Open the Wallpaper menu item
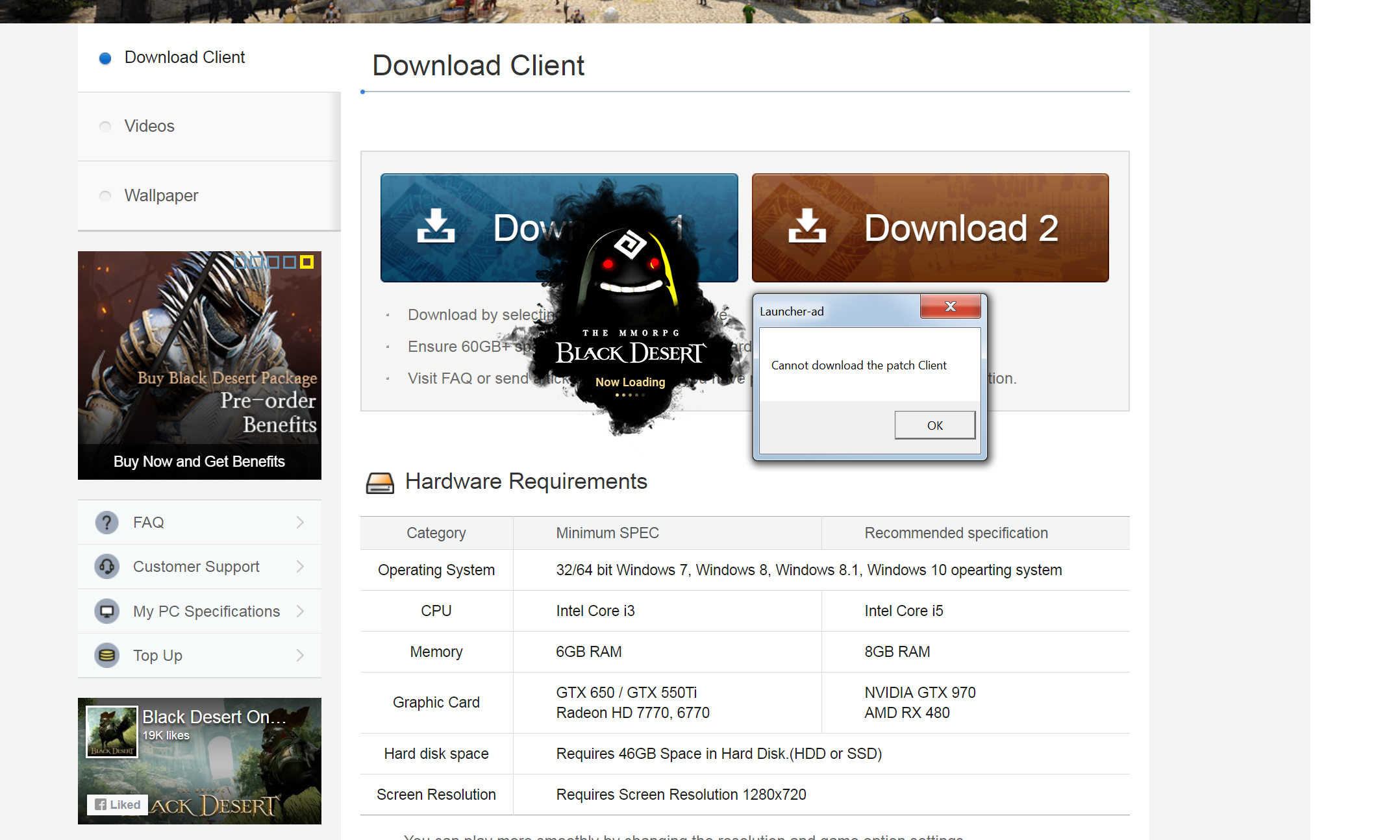 click(209, 196)
